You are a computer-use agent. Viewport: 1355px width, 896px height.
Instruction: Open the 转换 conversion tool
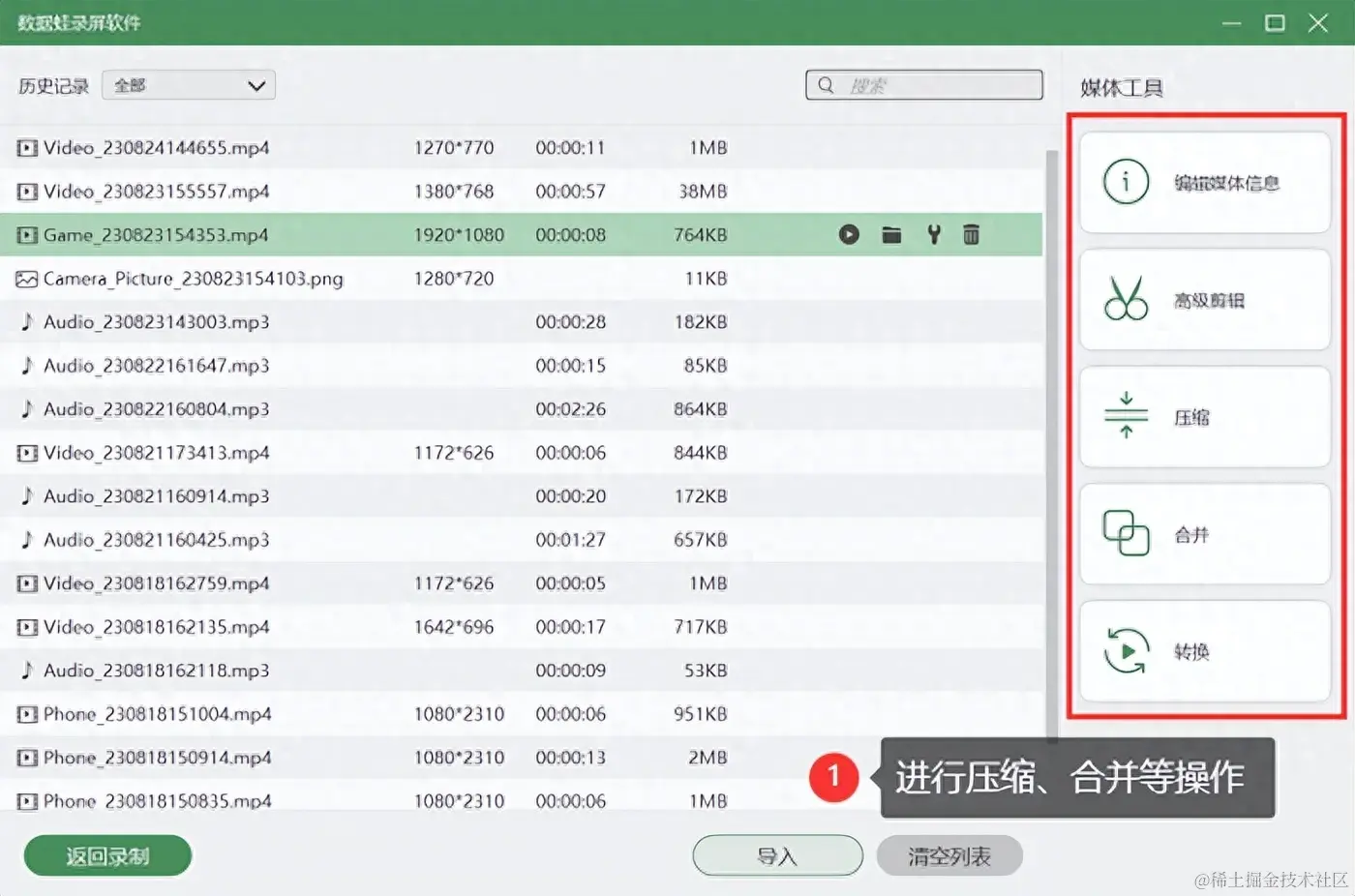(x=1205, y=650)
